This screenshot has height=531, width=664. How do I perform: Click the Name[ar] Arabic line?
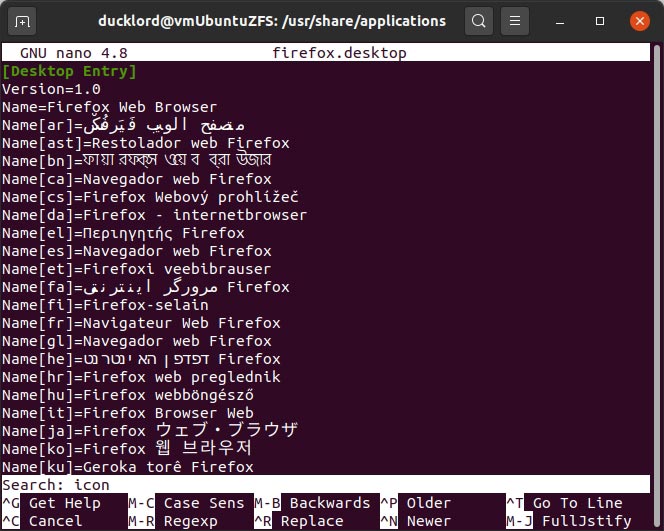coord(123,125)
